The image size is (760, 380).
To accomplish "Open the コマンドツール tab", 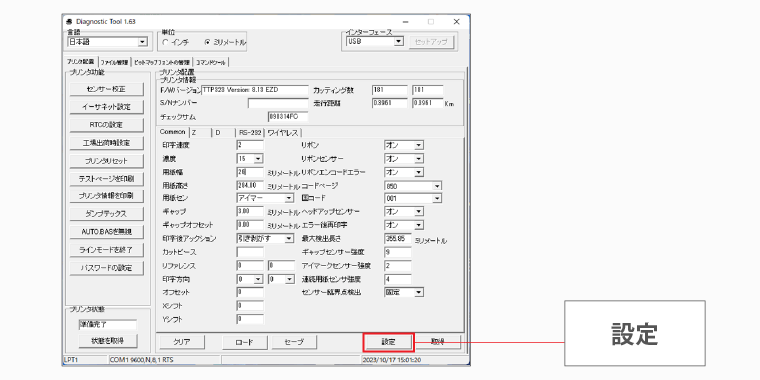I will [x=211, y=62].
